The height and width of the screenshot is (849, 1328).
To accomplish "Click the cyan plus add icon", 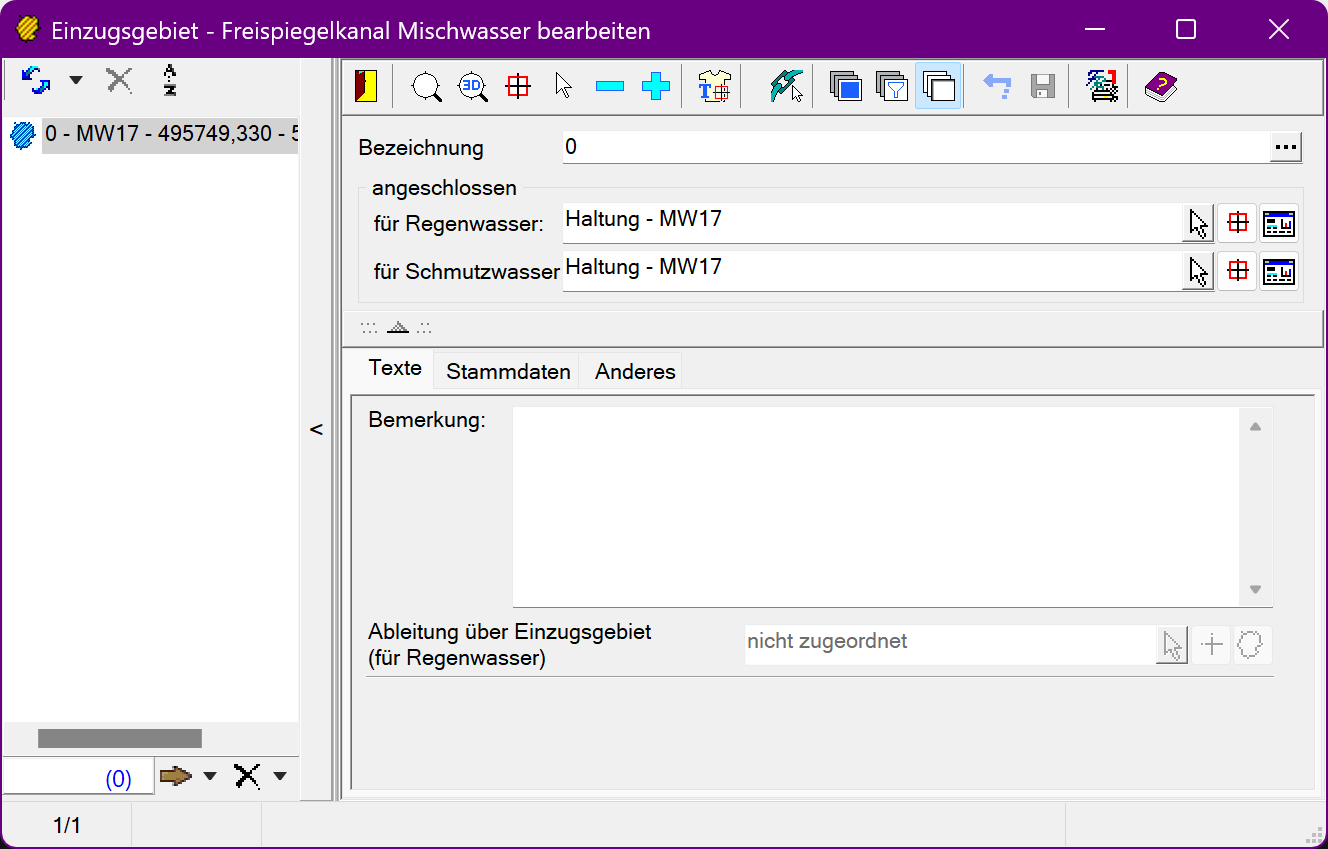I will click(656, 87).
